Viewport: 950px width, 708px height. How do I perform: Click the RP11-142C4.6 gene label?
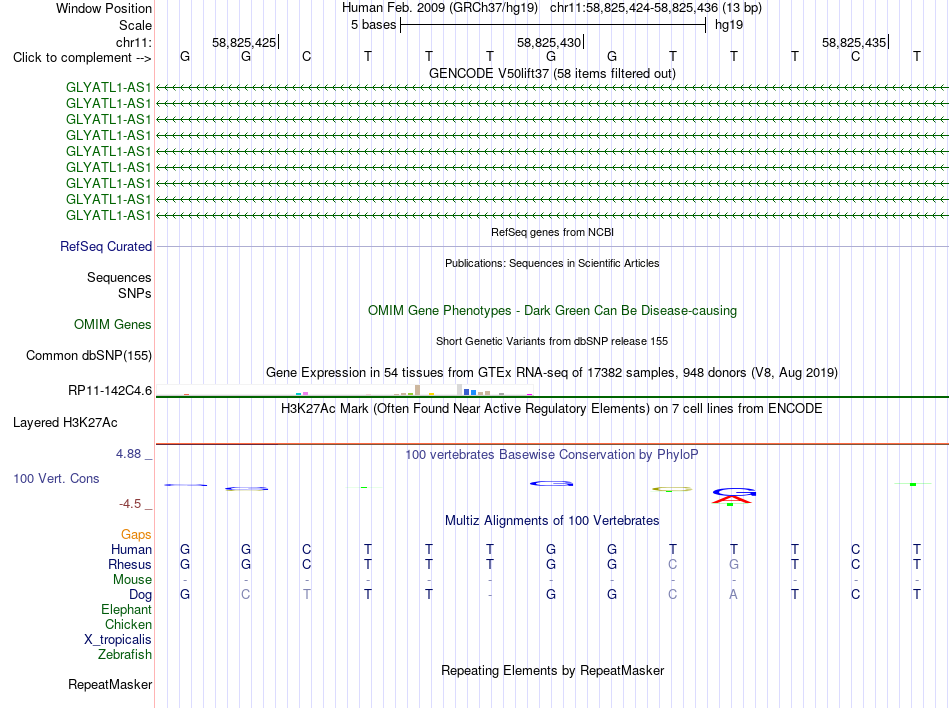(110, 391)
